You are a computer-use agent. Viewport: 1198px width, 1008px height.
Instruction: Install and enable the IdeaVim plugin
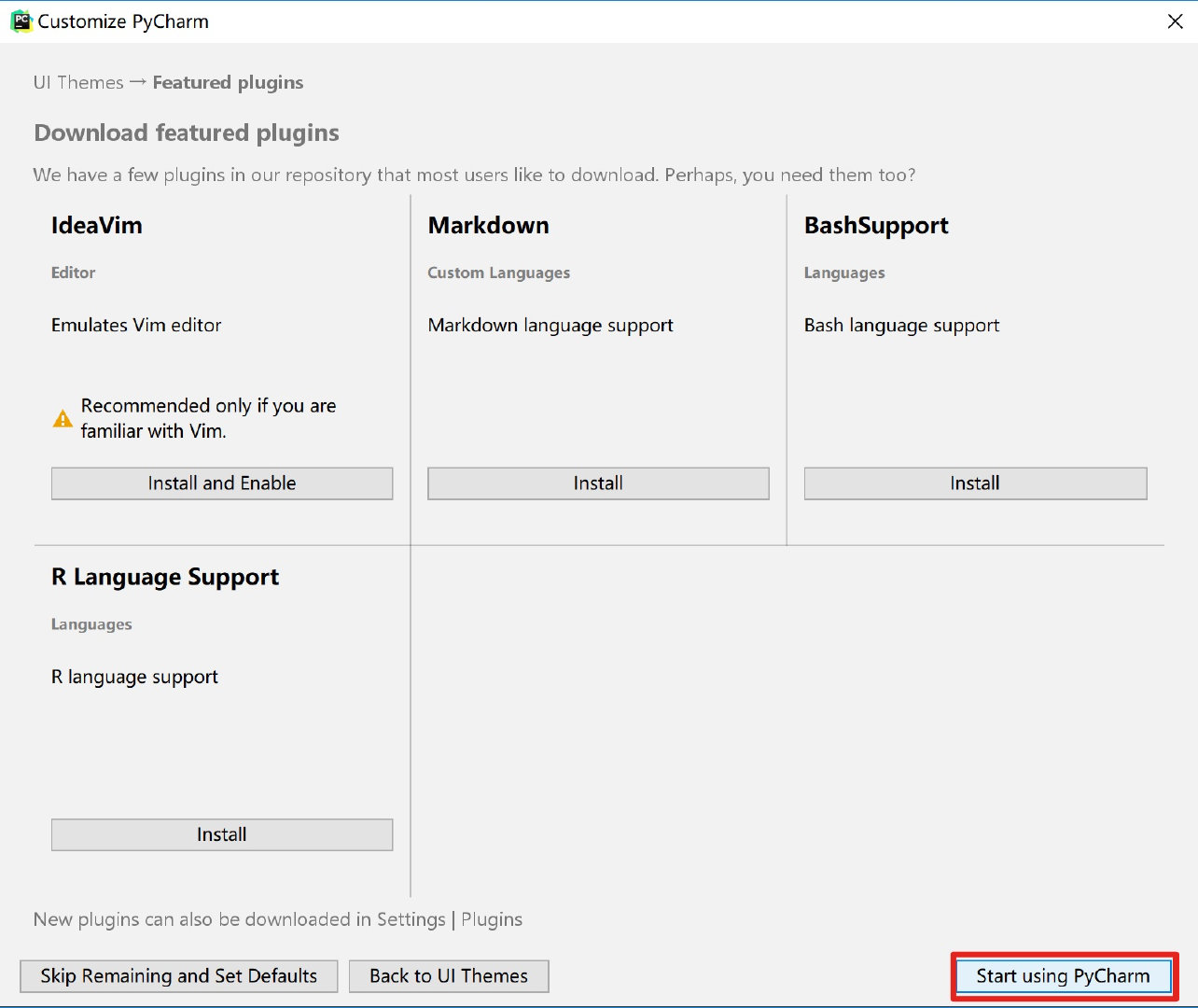(222, 483)
